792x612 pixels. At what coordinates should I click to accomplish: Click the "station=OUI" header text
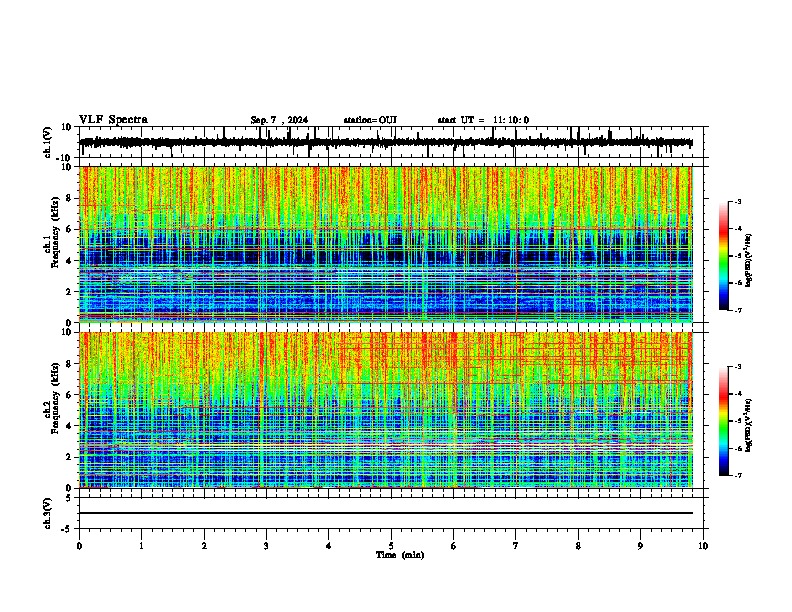click(370, 120)
